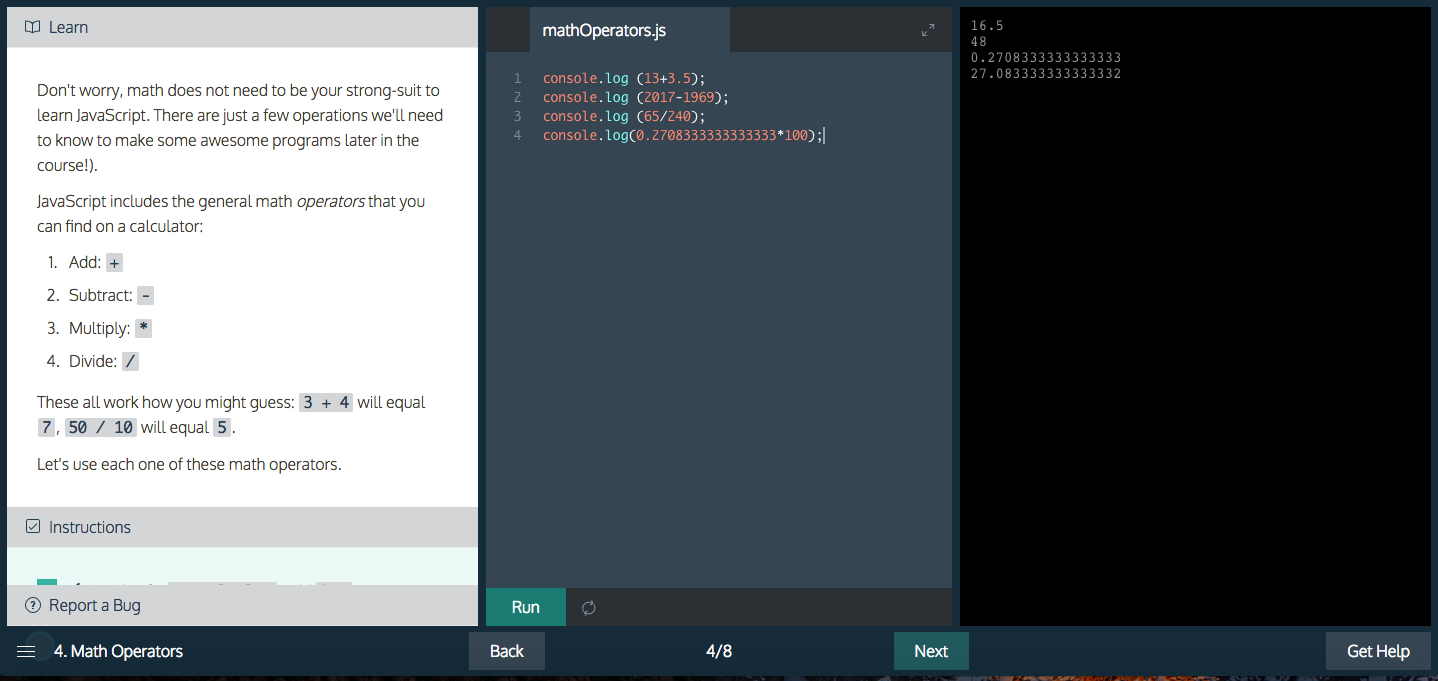Click the 4/8 progress indicator
Screen dimensions: 1438x681
coord(719,651)
